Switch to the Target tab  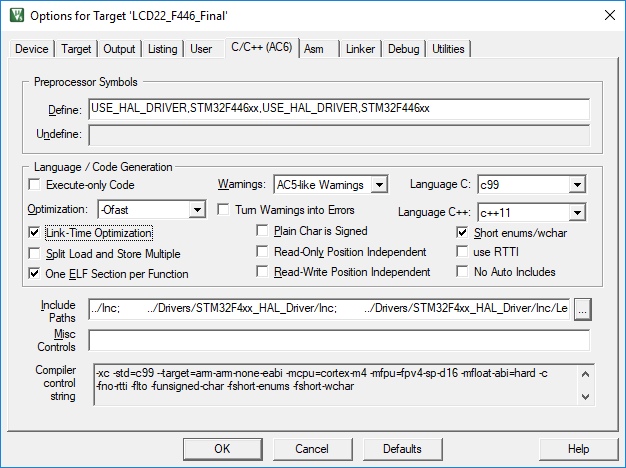(x=76, y=49)
